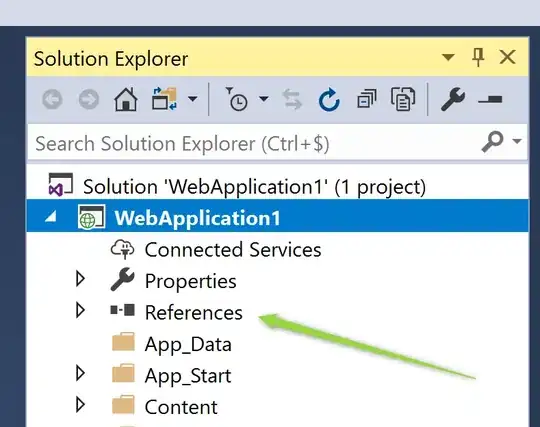Viewport: 540px width, 427px height.
Task: Open the Pending Changes Filter clock icon
Action: tap(237, 99)
